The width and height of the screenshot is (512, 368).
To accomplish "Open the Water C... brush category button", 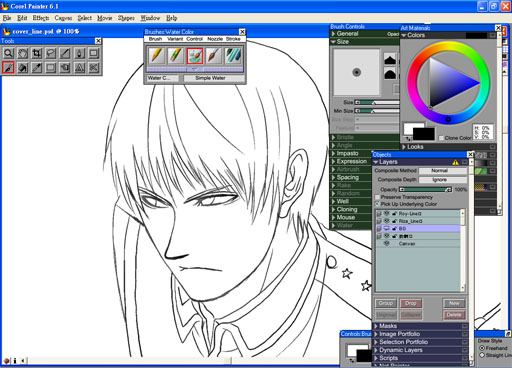I will pyautogui.click(x=163, y=78).
